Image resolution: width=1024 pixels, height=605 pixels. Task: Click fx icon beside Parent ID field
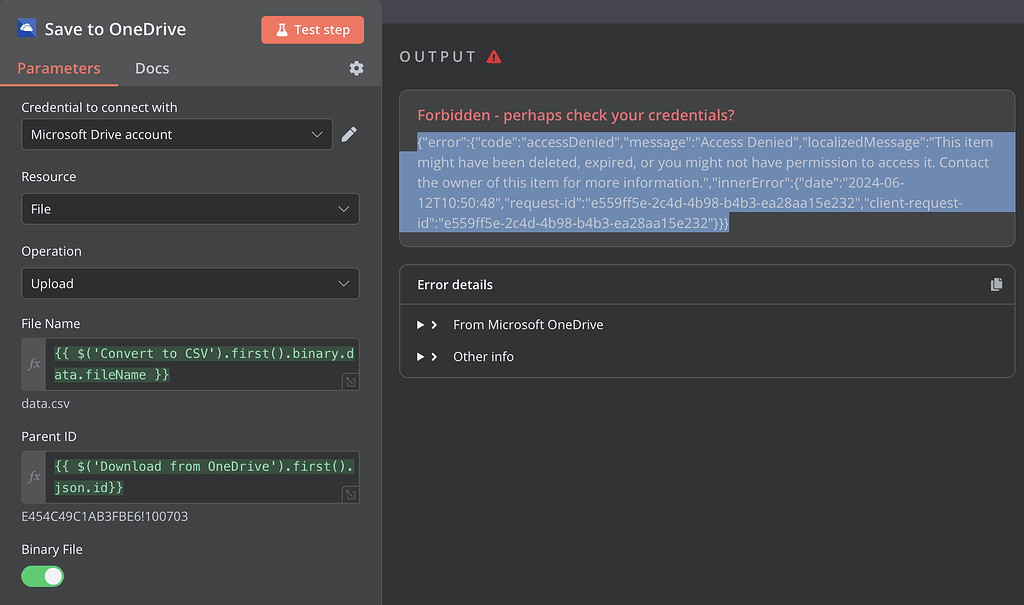point(34,477)
